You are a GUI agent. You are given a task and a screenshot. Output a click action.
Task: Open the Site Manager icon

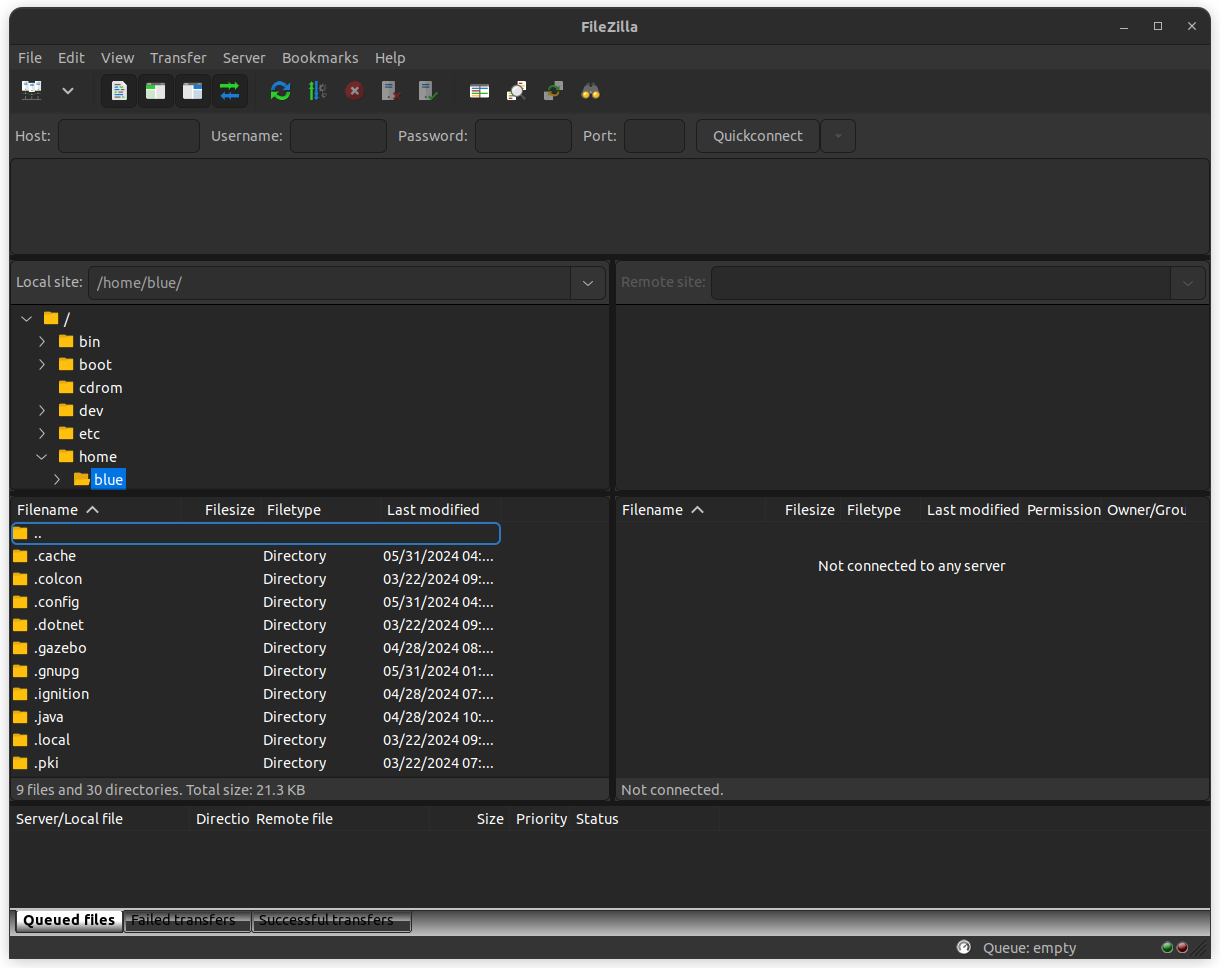[x=32, y=91]
